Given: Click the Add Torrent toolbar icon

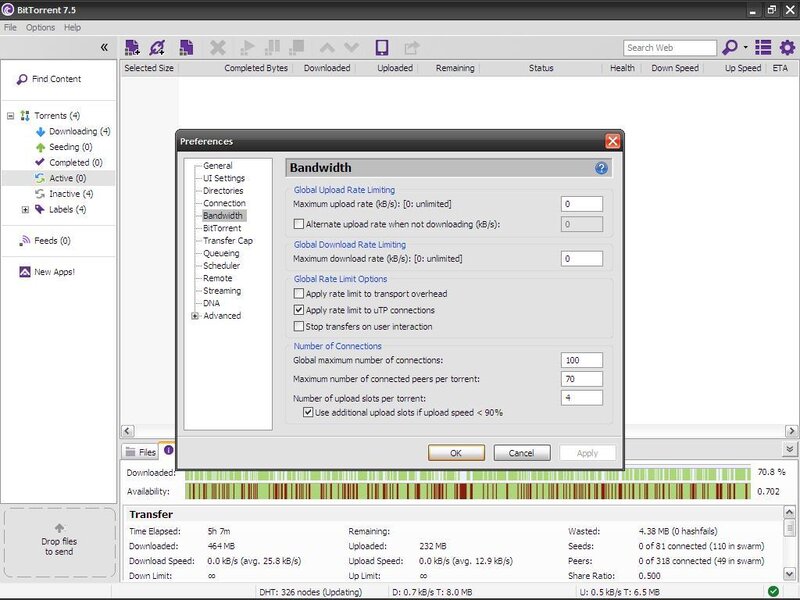Looking at the screenshot, I should coord(132,47).
